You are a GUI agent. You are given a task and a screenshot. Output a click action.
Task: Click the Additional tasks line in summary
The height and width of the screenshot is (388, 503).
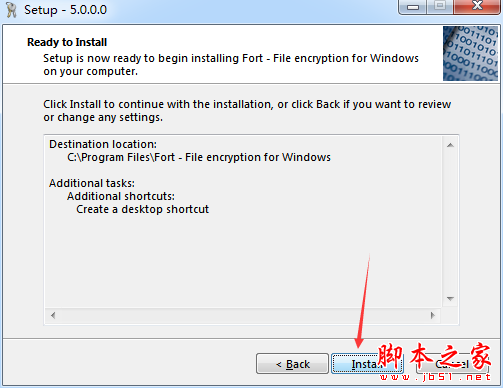92,183
